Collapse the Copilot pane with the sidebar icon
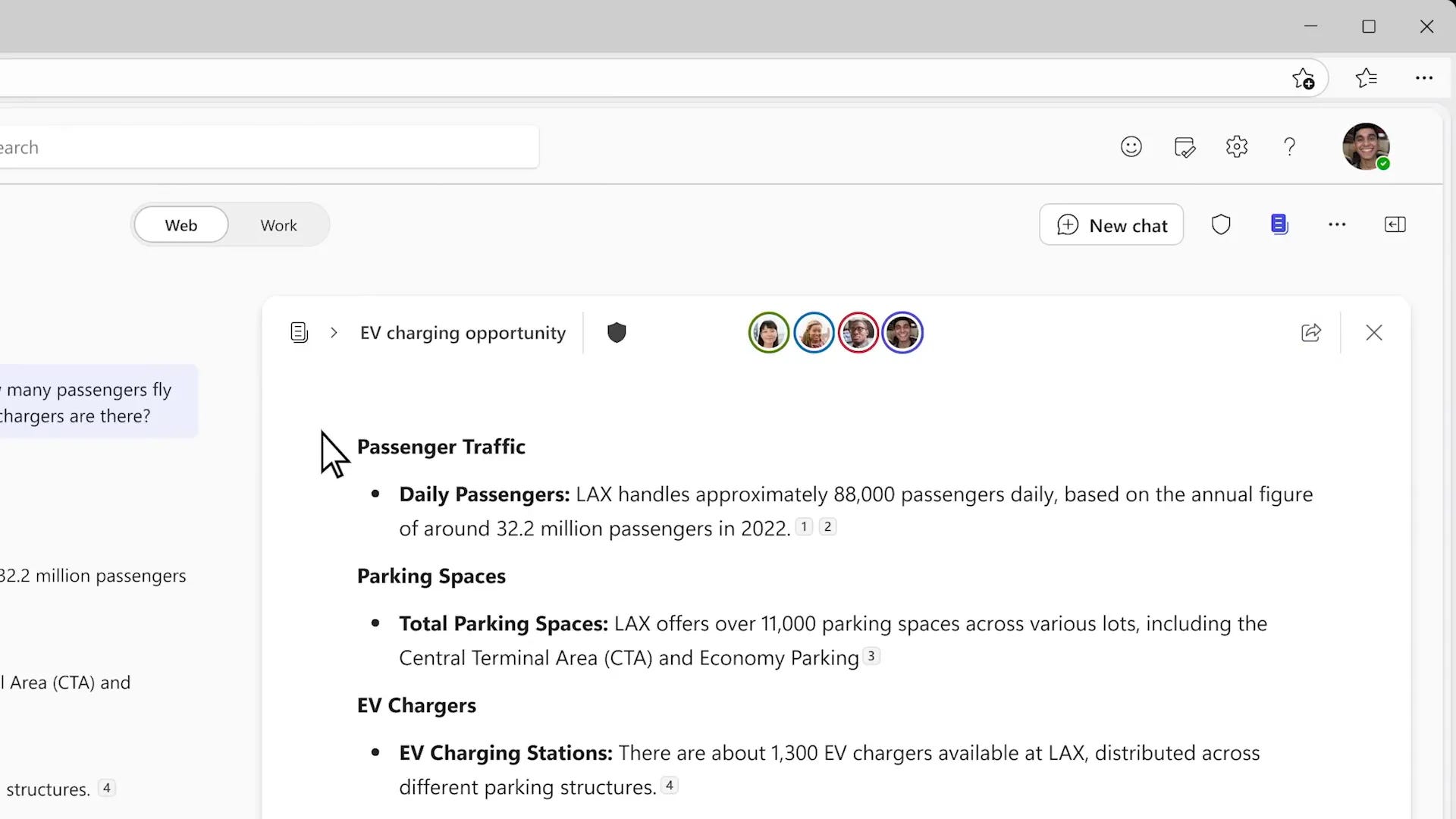 point(1395,224)
